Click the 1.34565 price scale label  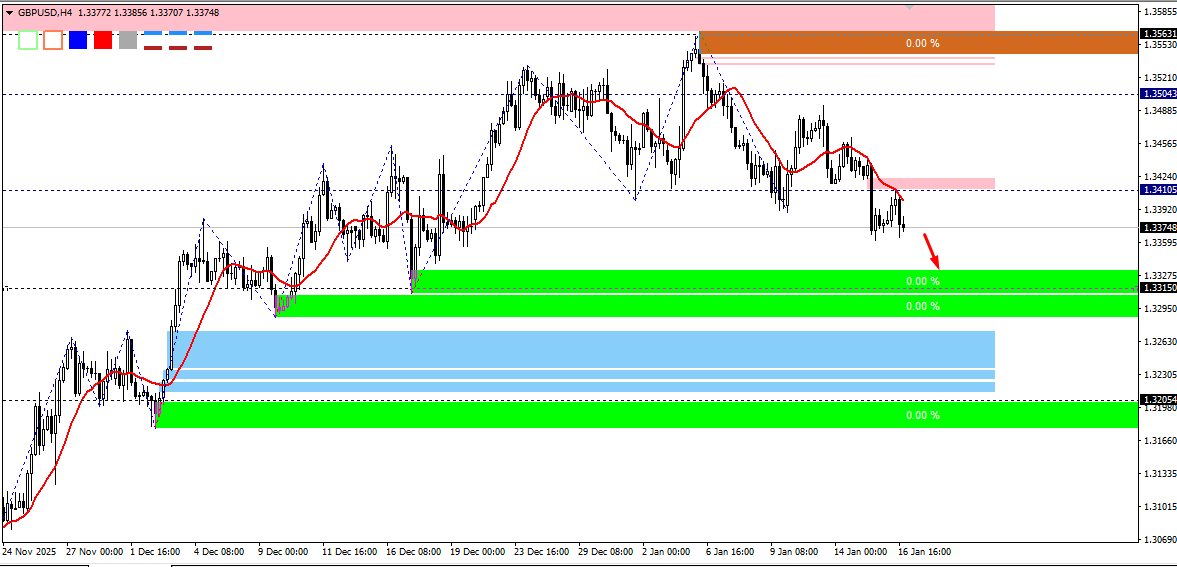(1160, 143)
